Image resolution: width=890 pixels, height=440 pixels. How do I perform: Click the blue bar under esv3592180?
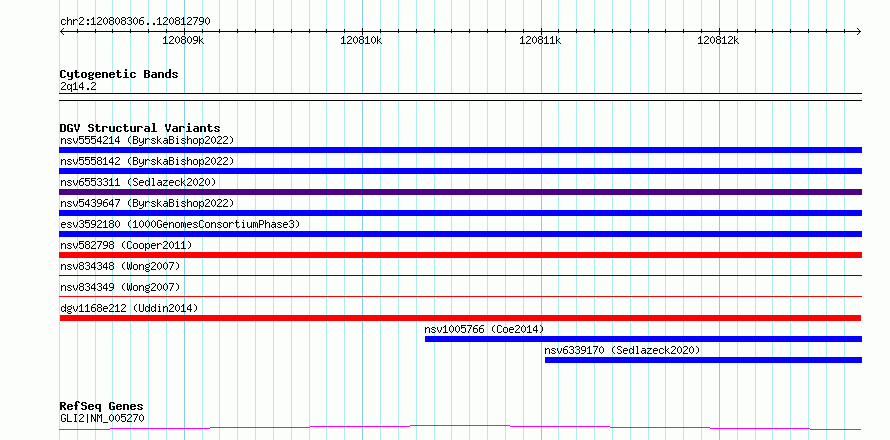tap(460, 234)
